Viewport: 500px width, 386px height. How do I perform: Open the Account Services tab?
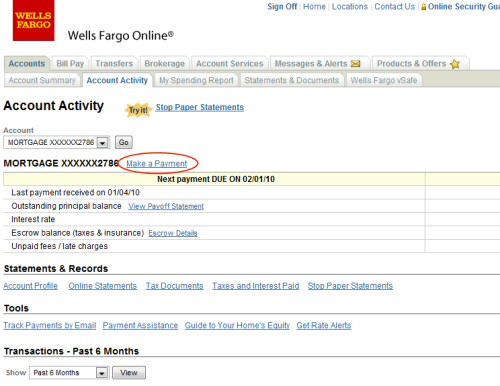229,64
